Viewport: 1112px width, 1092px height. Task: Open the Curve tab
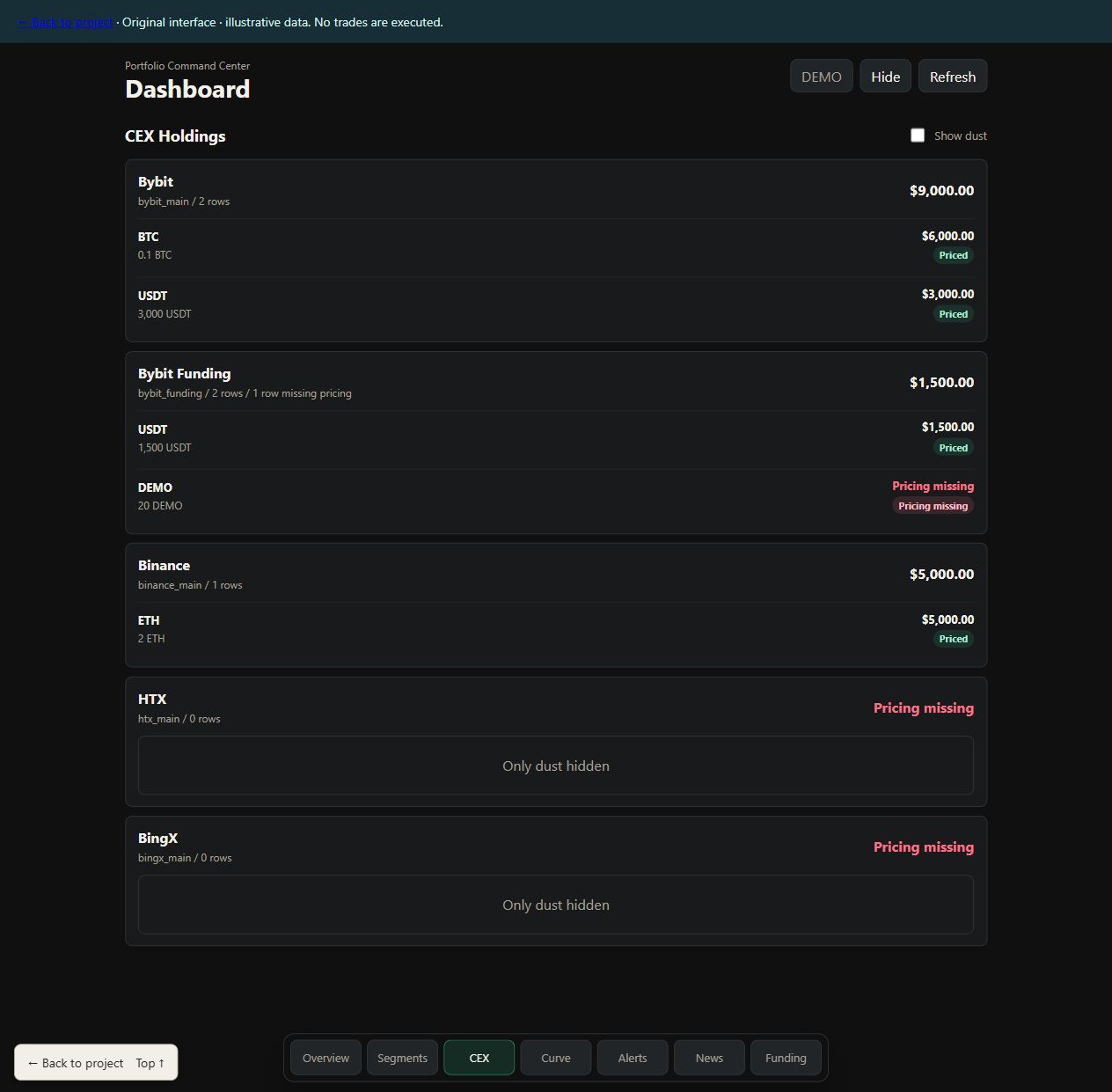[x=556, y=1058]
